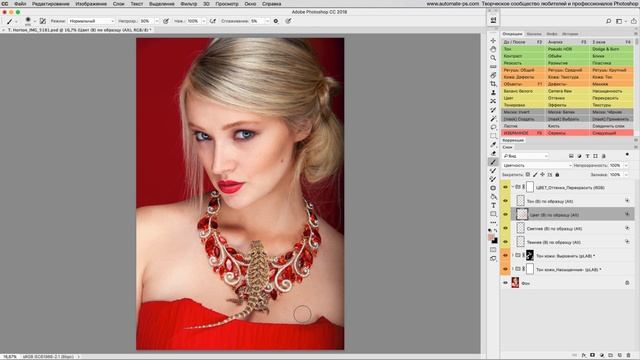Hide the Светлее (B) по образцу layer

click(505, 228)
